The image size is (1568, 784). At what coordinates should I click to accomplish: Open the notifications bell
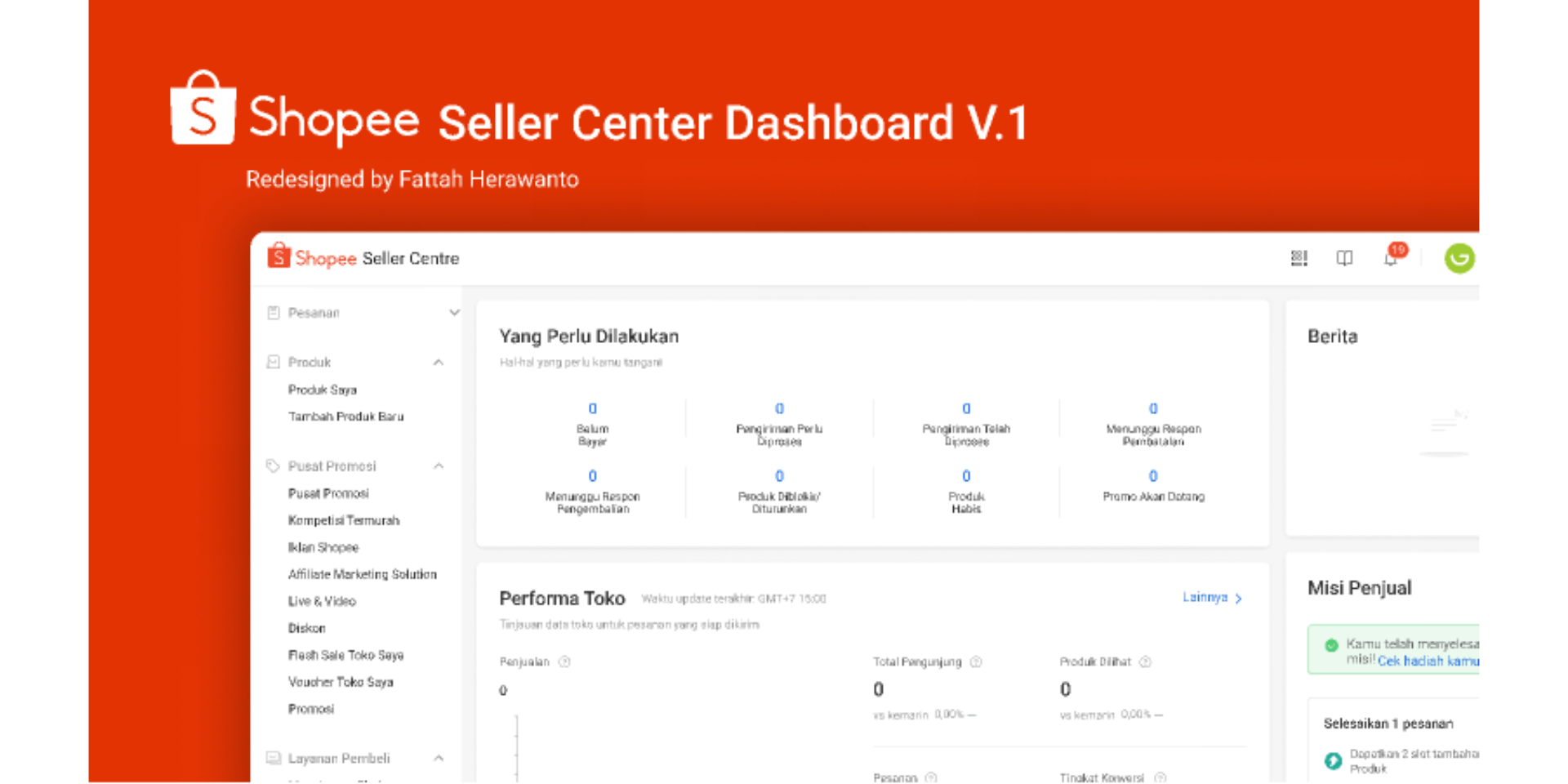tap(1391, 259)
